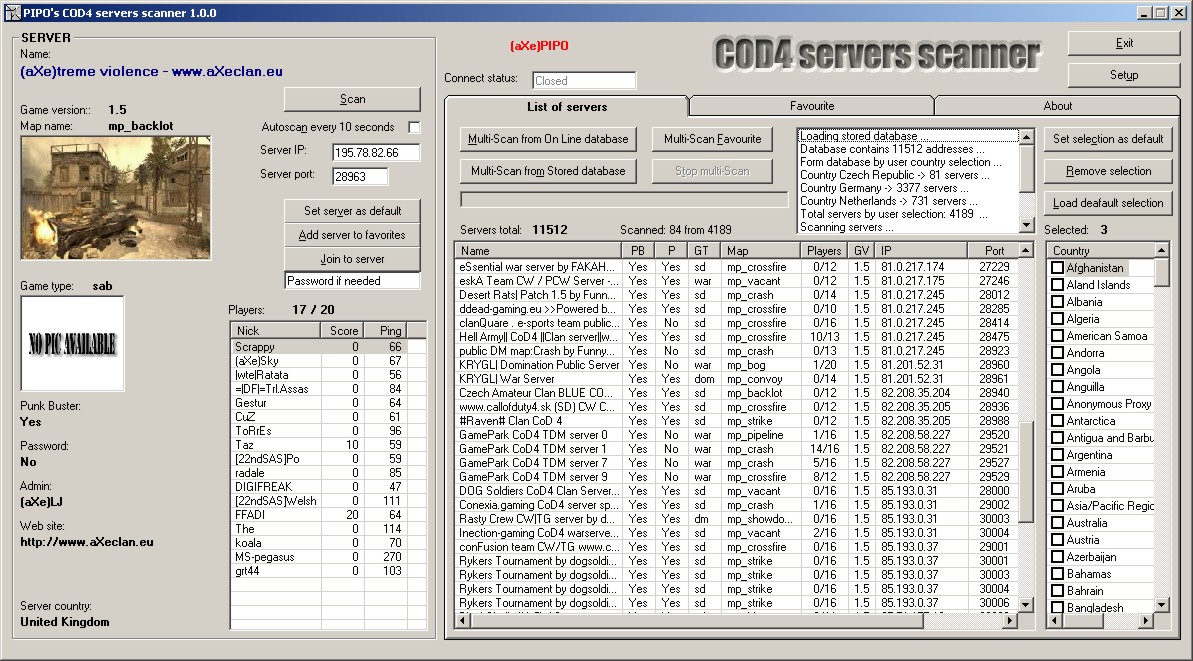Image resolution: width=1193 pixels, height=661 pixels.
Task: Click the Exit button
Action: click(1124, 43)
